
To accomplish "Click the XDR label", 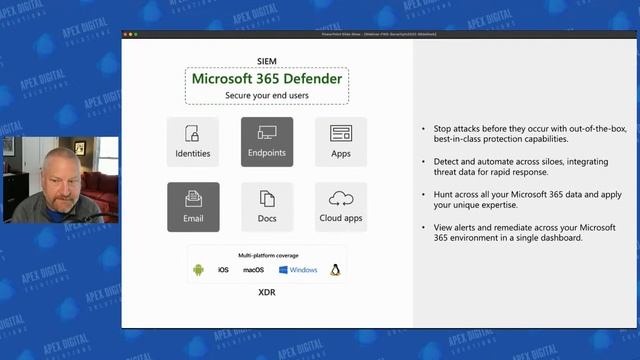I will [x=267, y=292].
